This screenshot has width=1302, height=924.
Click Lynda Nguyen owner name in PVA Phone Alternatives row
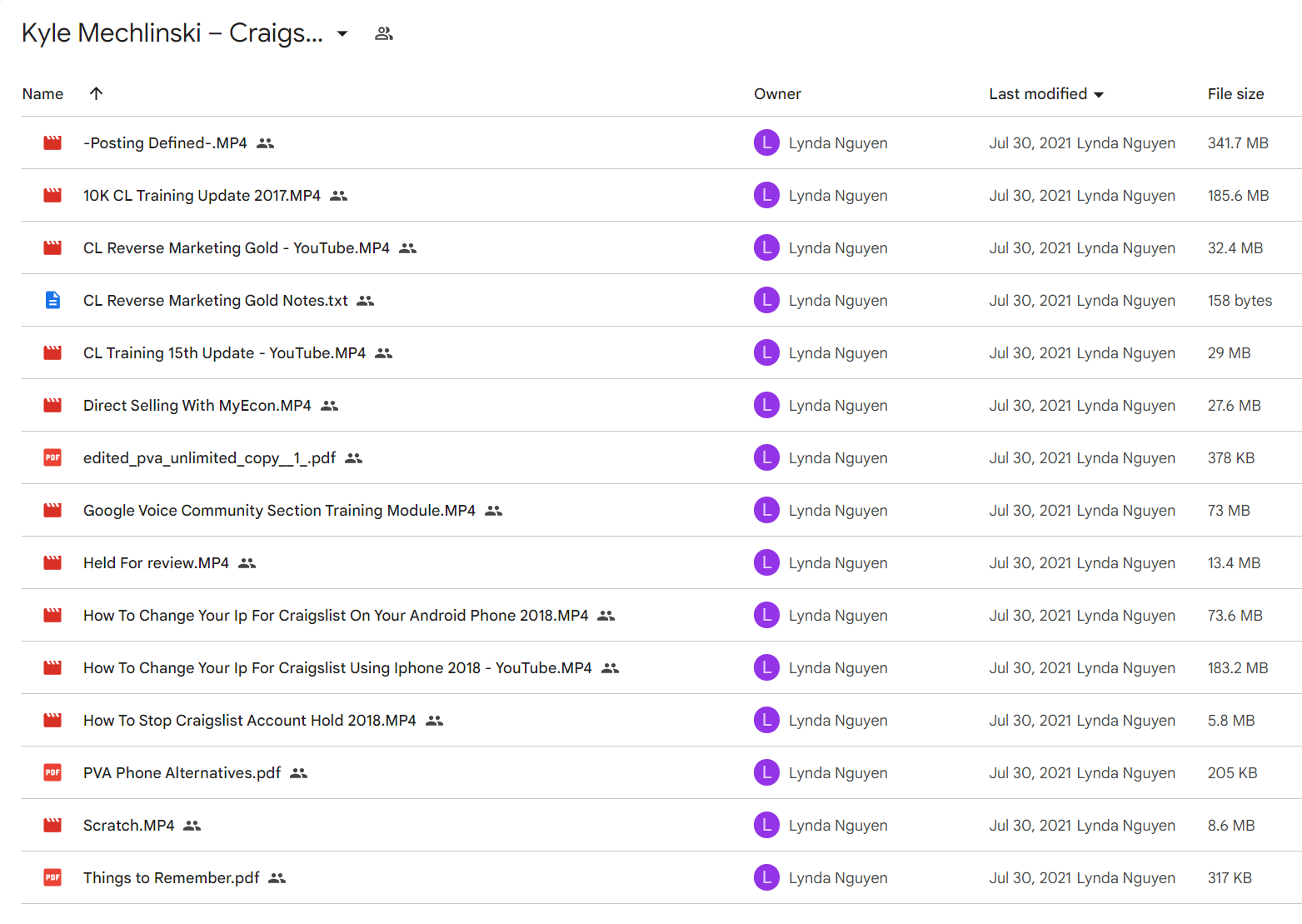[x=838, y=773]
